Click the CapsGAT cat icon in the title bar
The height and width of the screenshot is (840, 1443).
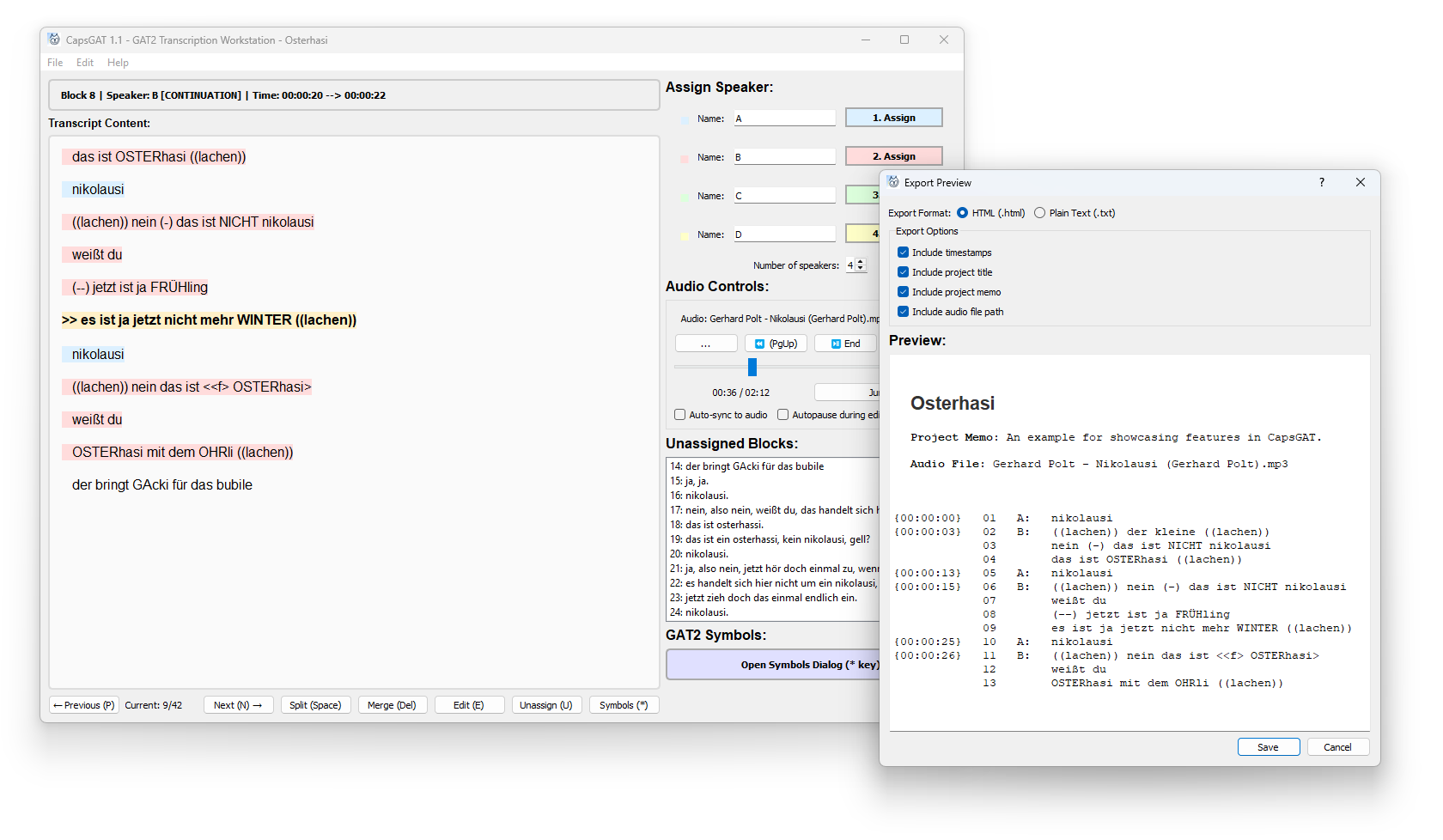(x=54, y=40)
